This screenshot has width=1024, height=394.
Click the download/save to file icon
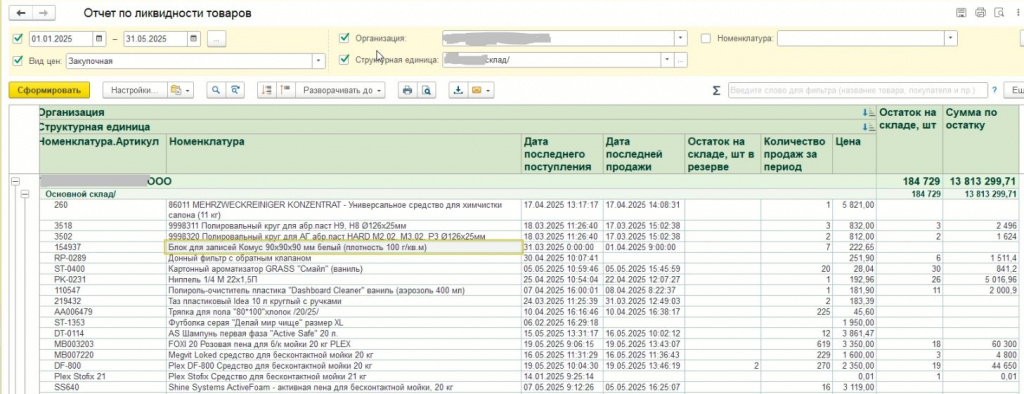[458, 90]
